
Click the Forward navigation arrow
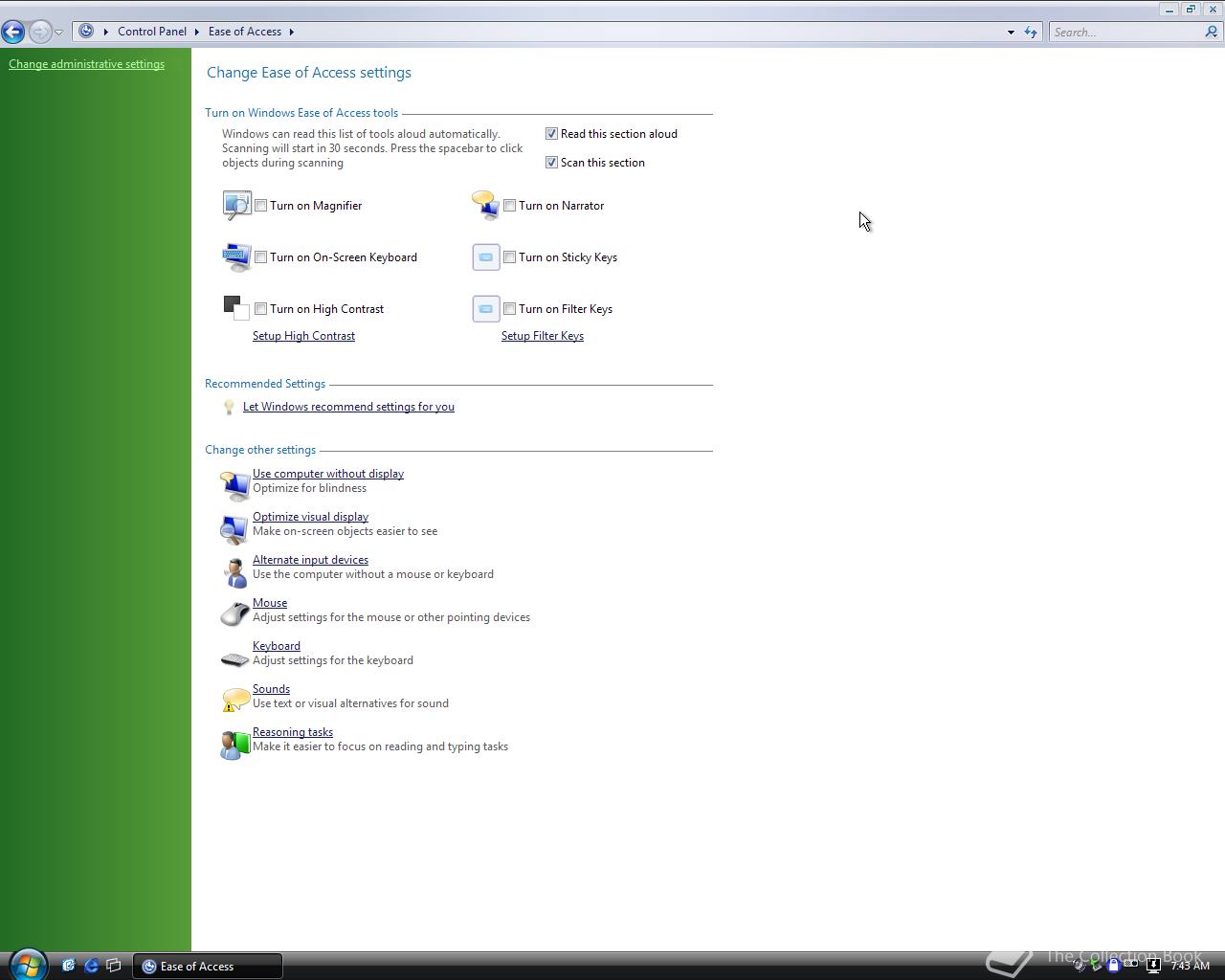(39, 32)
